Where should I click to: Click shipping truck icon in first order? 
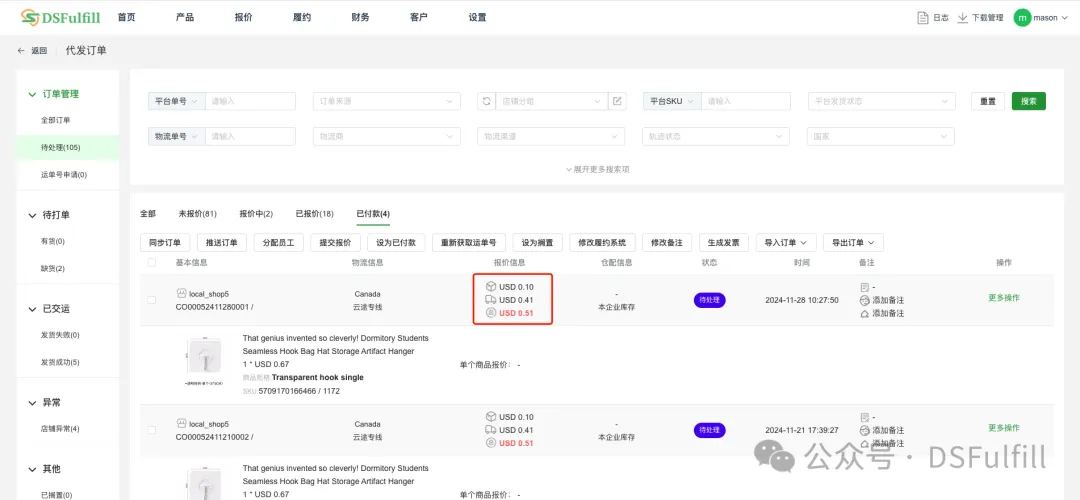[x=490, y=300]
